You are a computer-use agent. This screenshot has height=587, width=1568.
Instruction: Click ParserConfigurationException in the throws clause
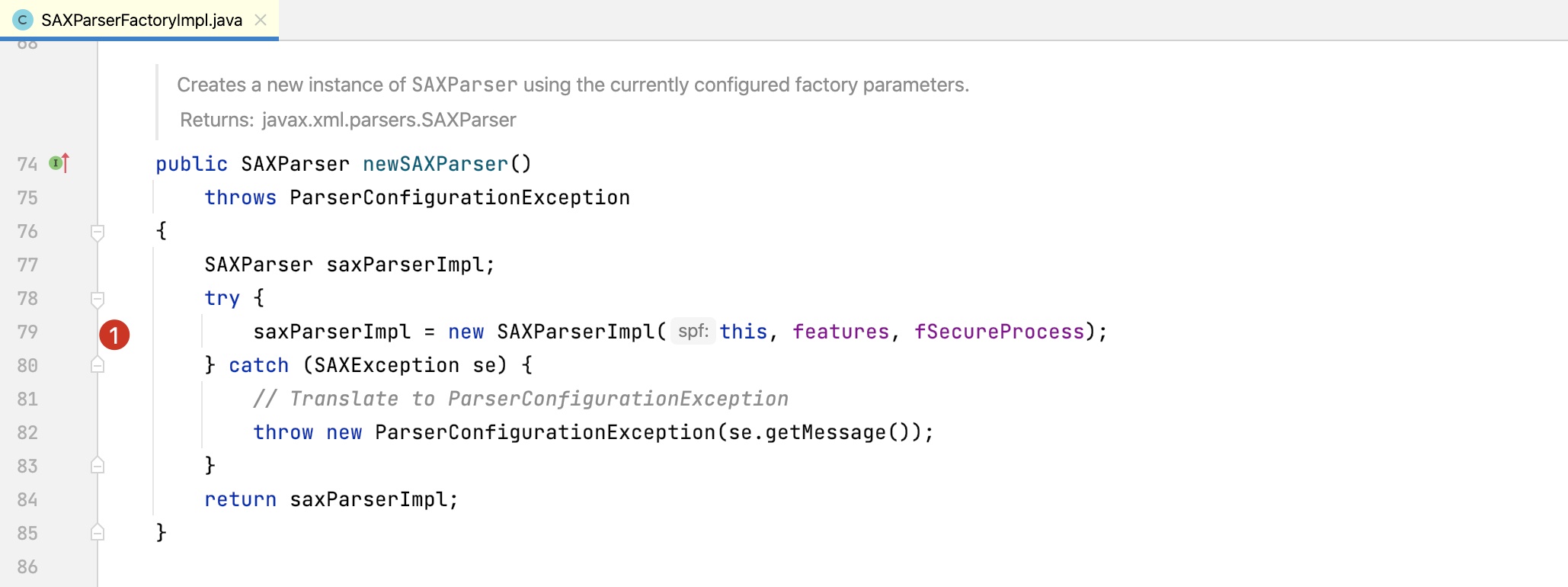459,197
